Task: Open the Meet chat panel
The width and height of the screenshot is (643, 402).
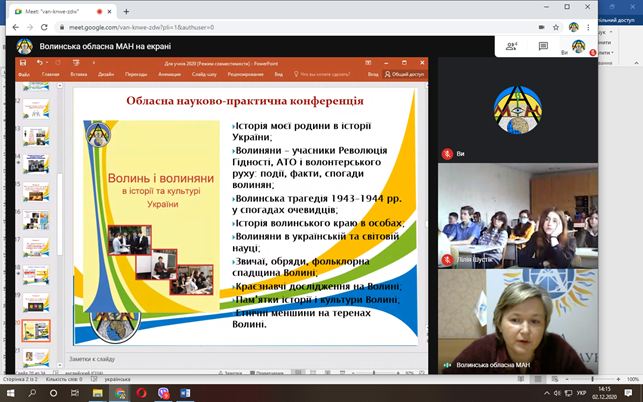Action: [x=543, y=46]
